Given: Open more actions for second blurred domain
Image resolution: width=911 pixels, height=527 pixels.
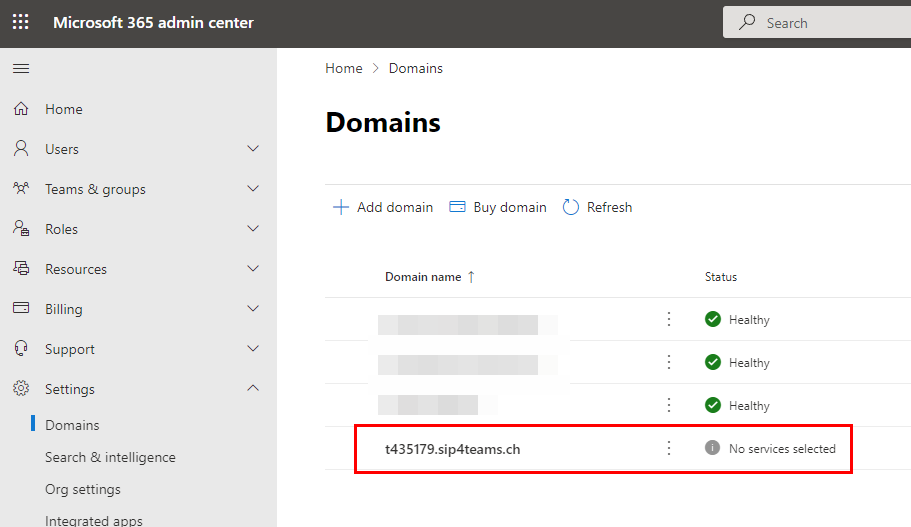Looking at the screenshot, I should 669,362.
